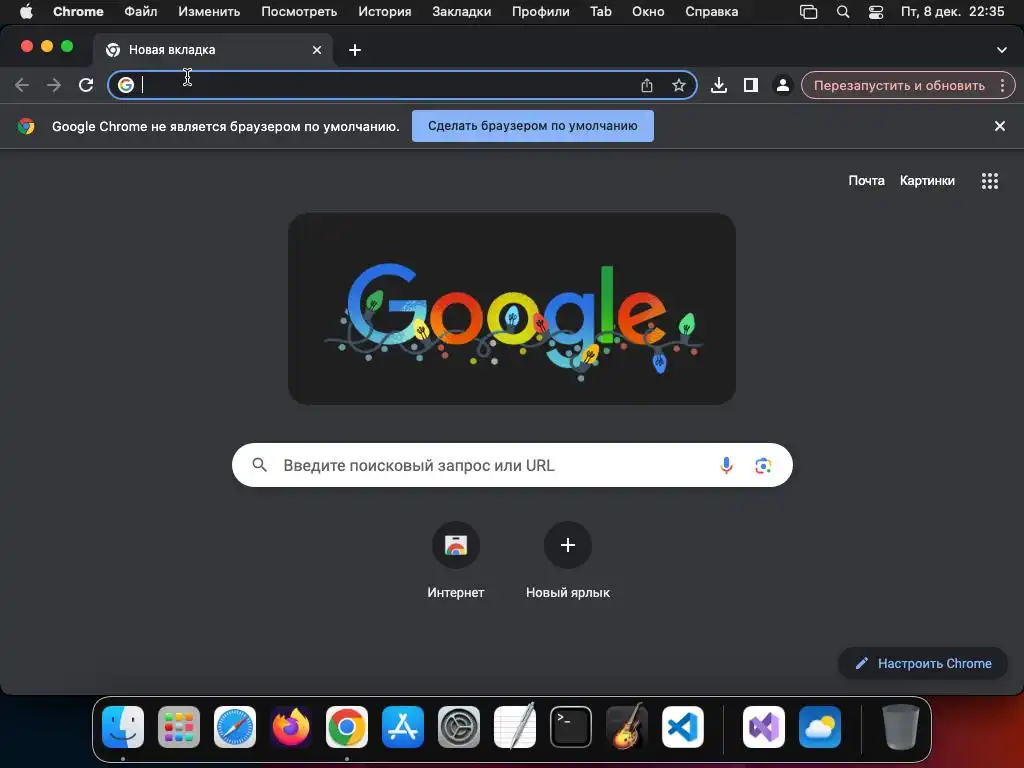
Task: Click the browser back arrow
Action: pos(22,85)
